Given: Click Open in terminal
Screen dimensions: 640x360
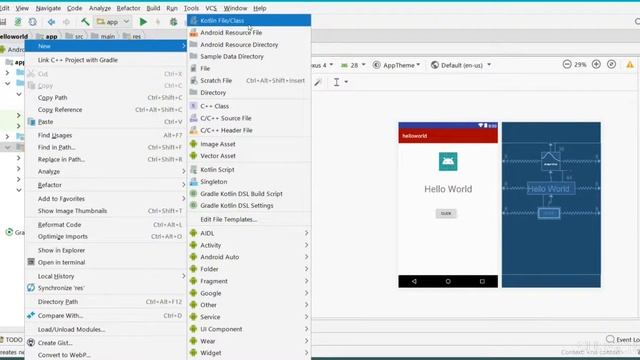Looking at the screenshot, I should pyautogui.click(x=106, y=262).
